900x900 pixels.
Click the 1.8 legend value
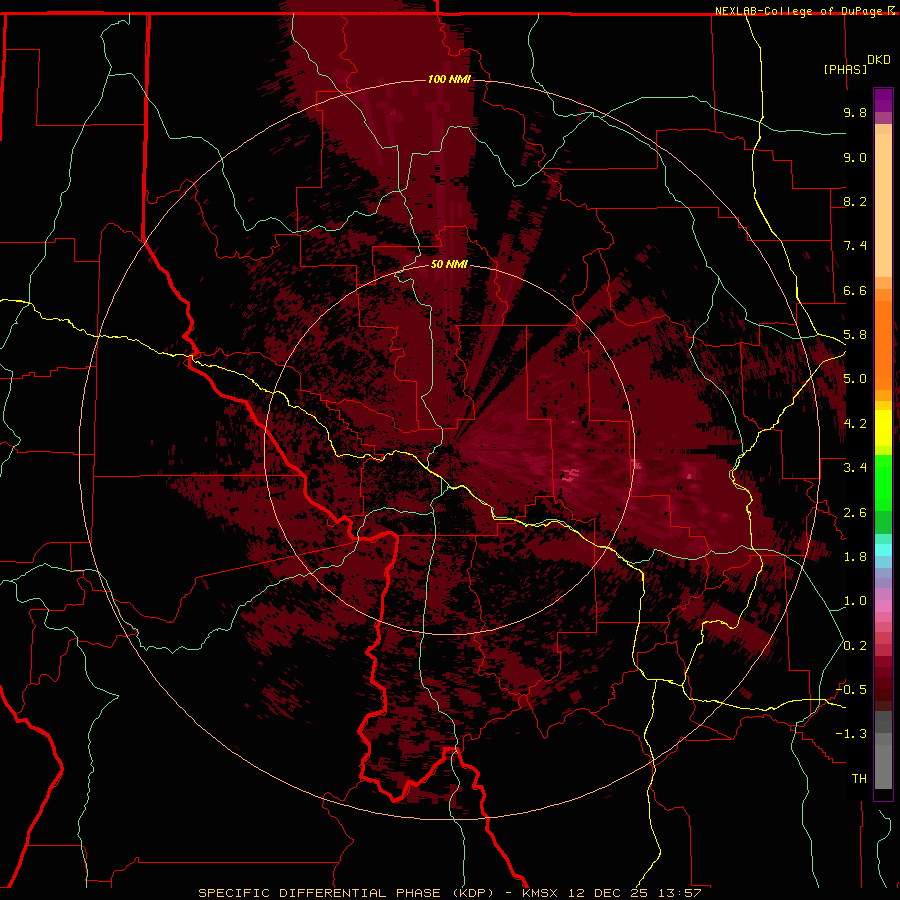(x=855, y=557)
